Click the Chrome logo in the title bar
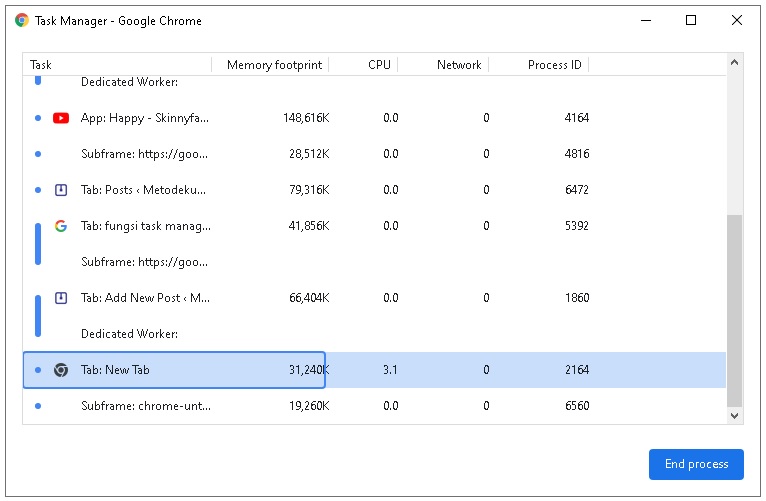The image size is (766, 501). pyautogui.click(x=22, y=20)
